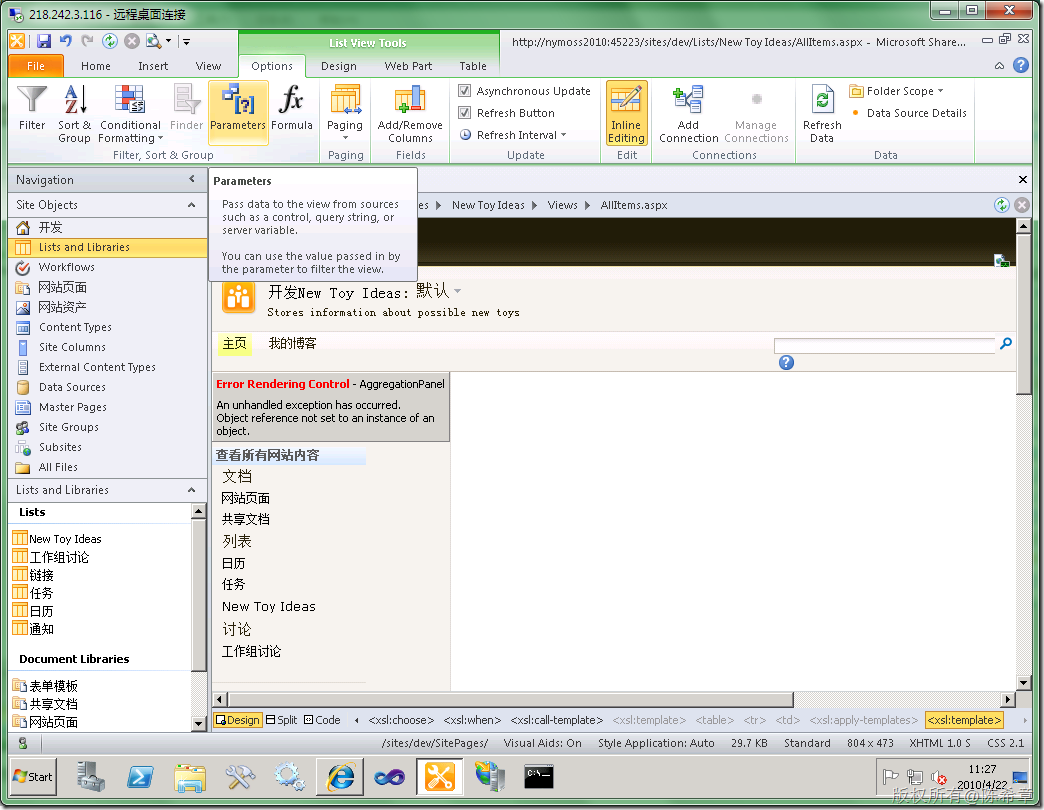Collapse Lists and Libraries panel

coord(192,489)
